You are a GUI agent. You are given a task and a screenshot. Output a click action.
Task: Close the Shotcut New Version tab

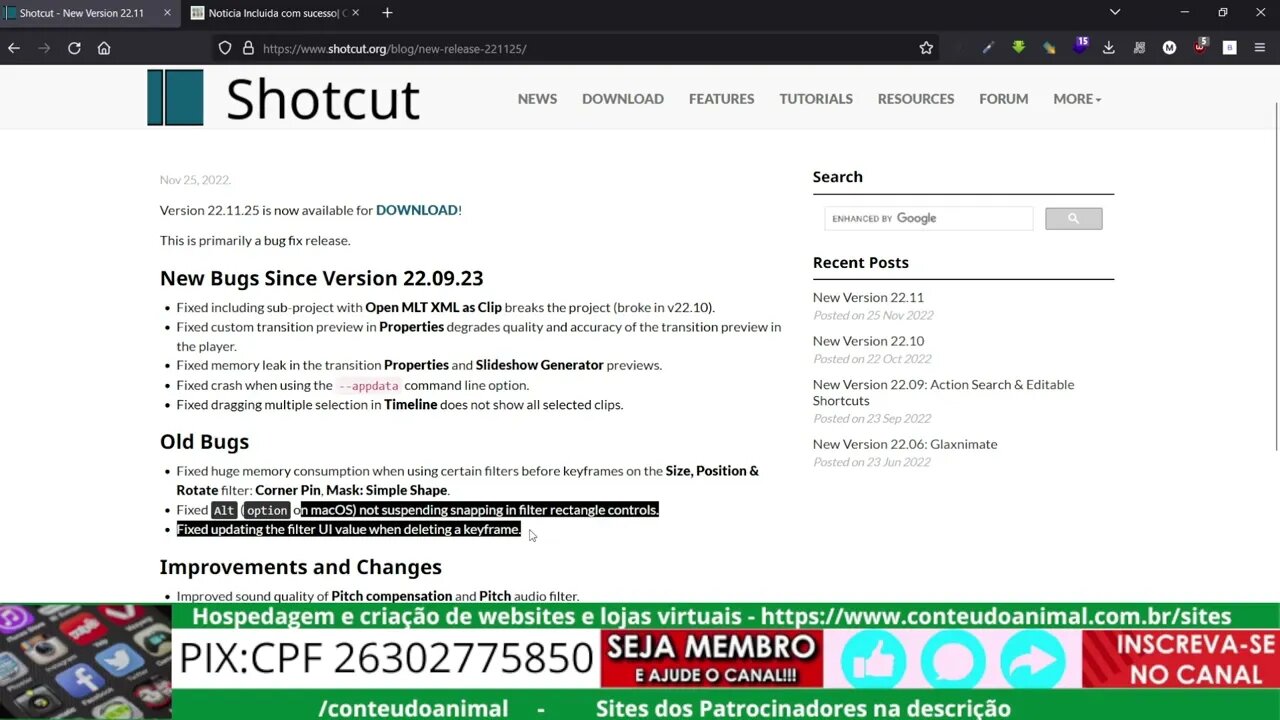tap(167, 13)
